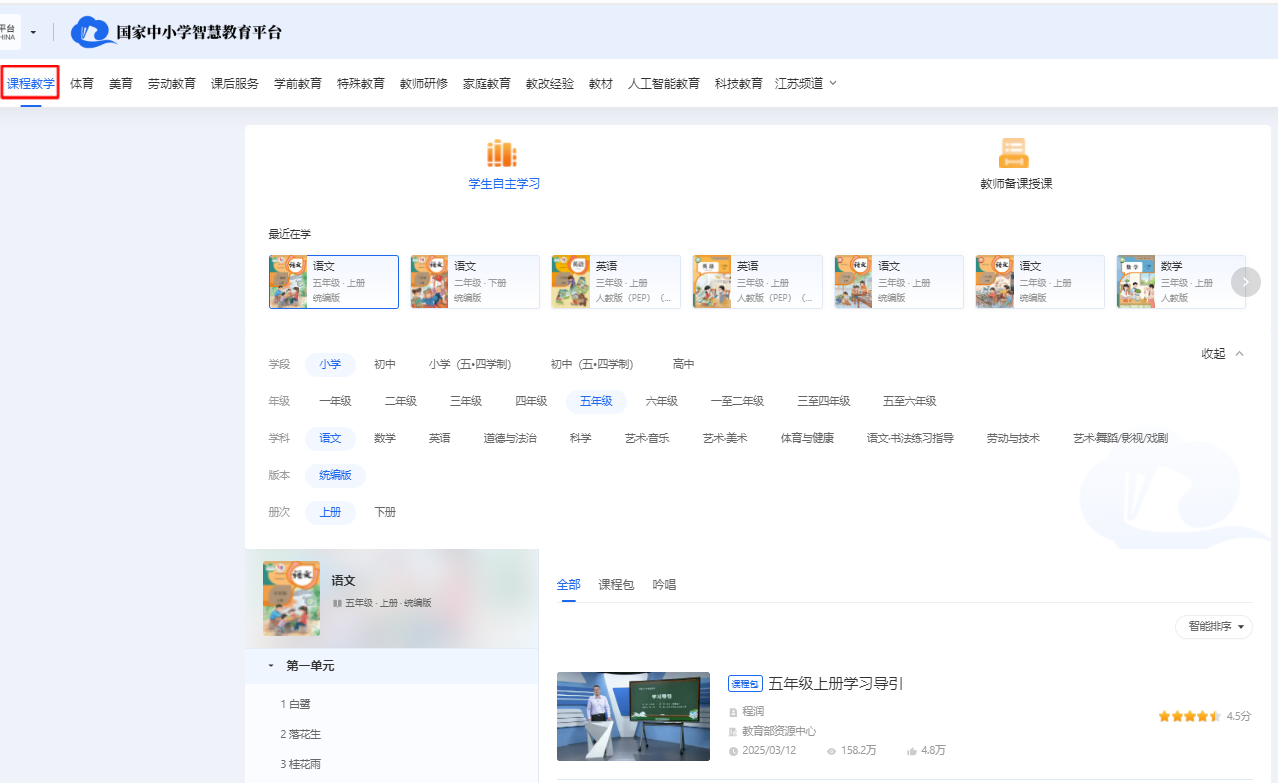
Task: Switch to the 课程包 tab above results
Action: tap(616, 584)
